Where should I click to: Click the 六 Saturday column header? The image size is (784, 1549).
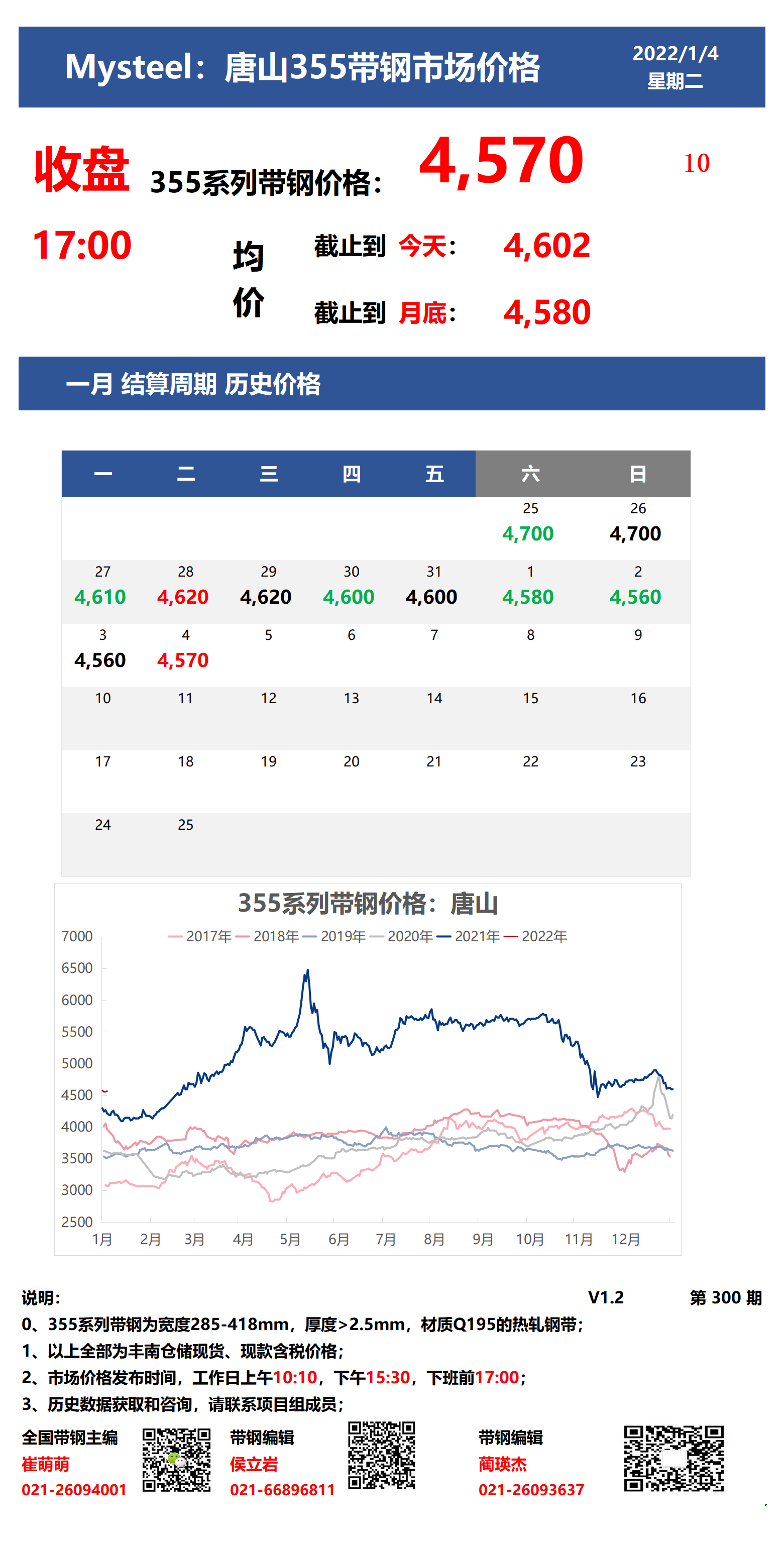[x=530, y=474]
